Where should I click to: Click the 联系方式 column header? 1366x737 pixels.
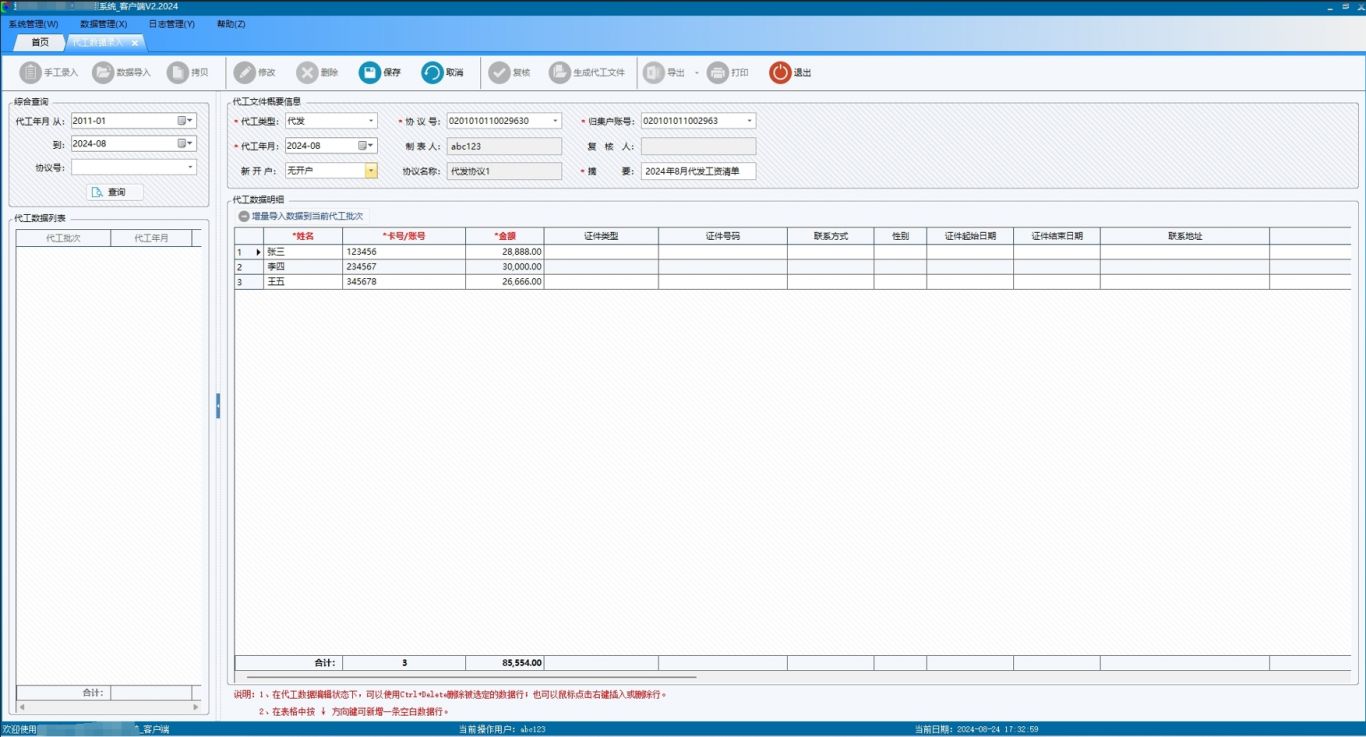[830, 236]
